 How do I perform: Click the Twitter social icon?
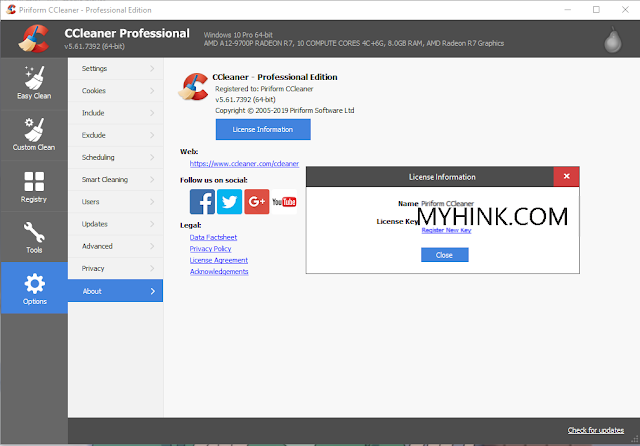tap(229, 202)
